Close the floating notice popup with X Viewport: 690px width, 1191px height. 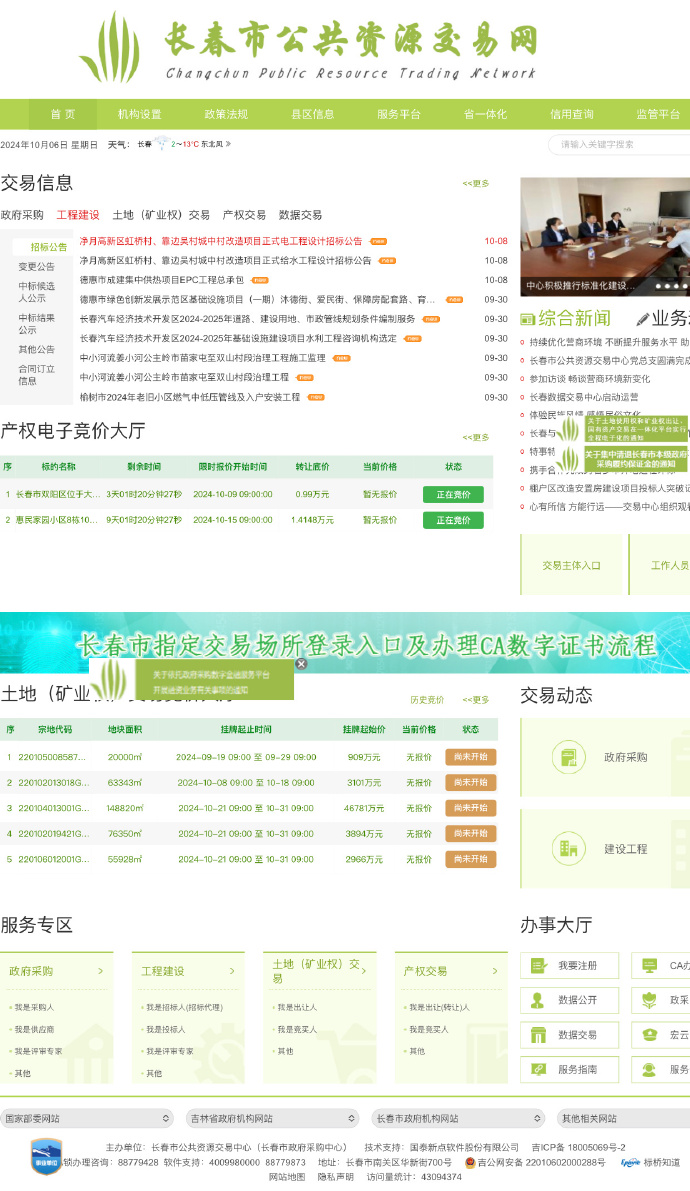pyautogui.click(x=301, y=664)
